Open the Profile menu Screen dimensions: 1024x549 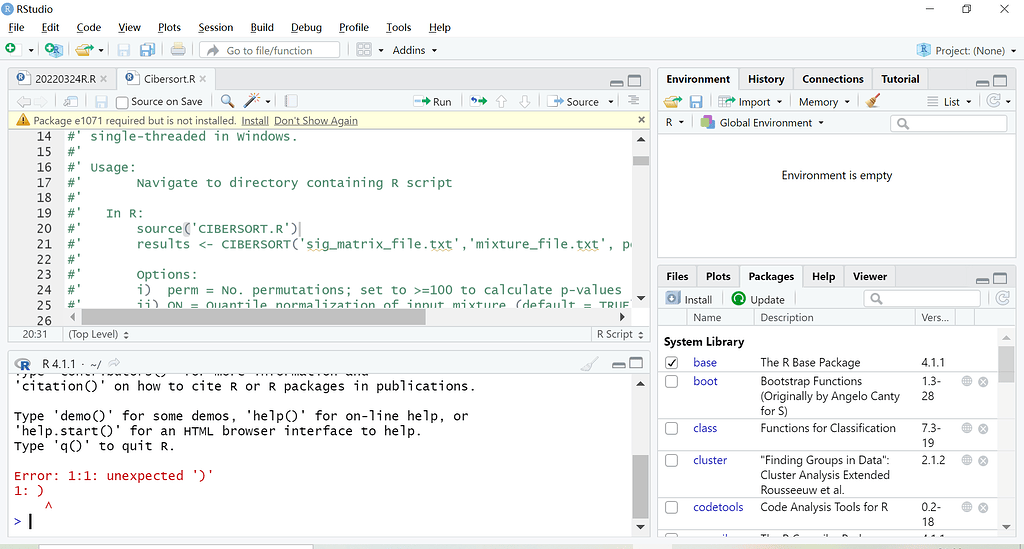point(353,27)
